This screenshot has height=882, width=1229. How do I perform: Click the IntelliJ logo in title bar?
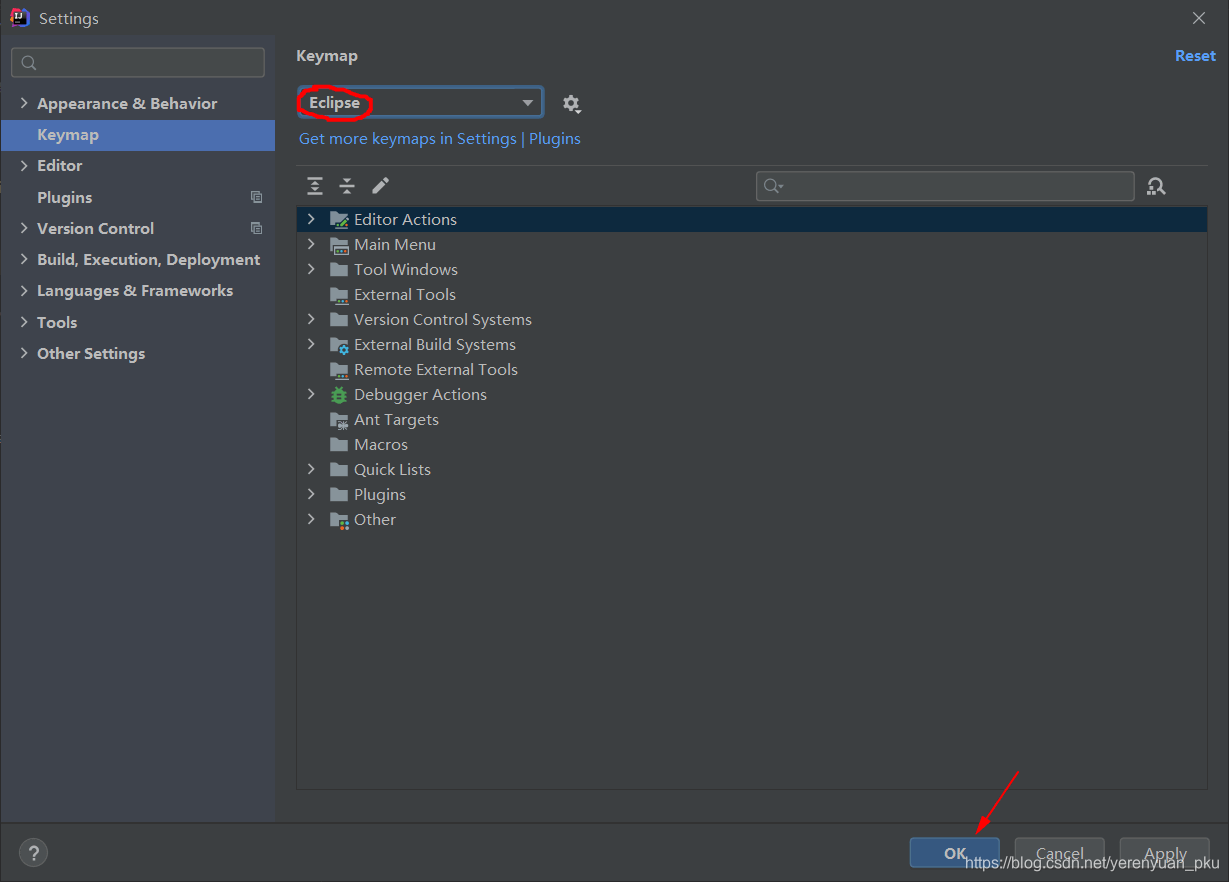(20, 18)
